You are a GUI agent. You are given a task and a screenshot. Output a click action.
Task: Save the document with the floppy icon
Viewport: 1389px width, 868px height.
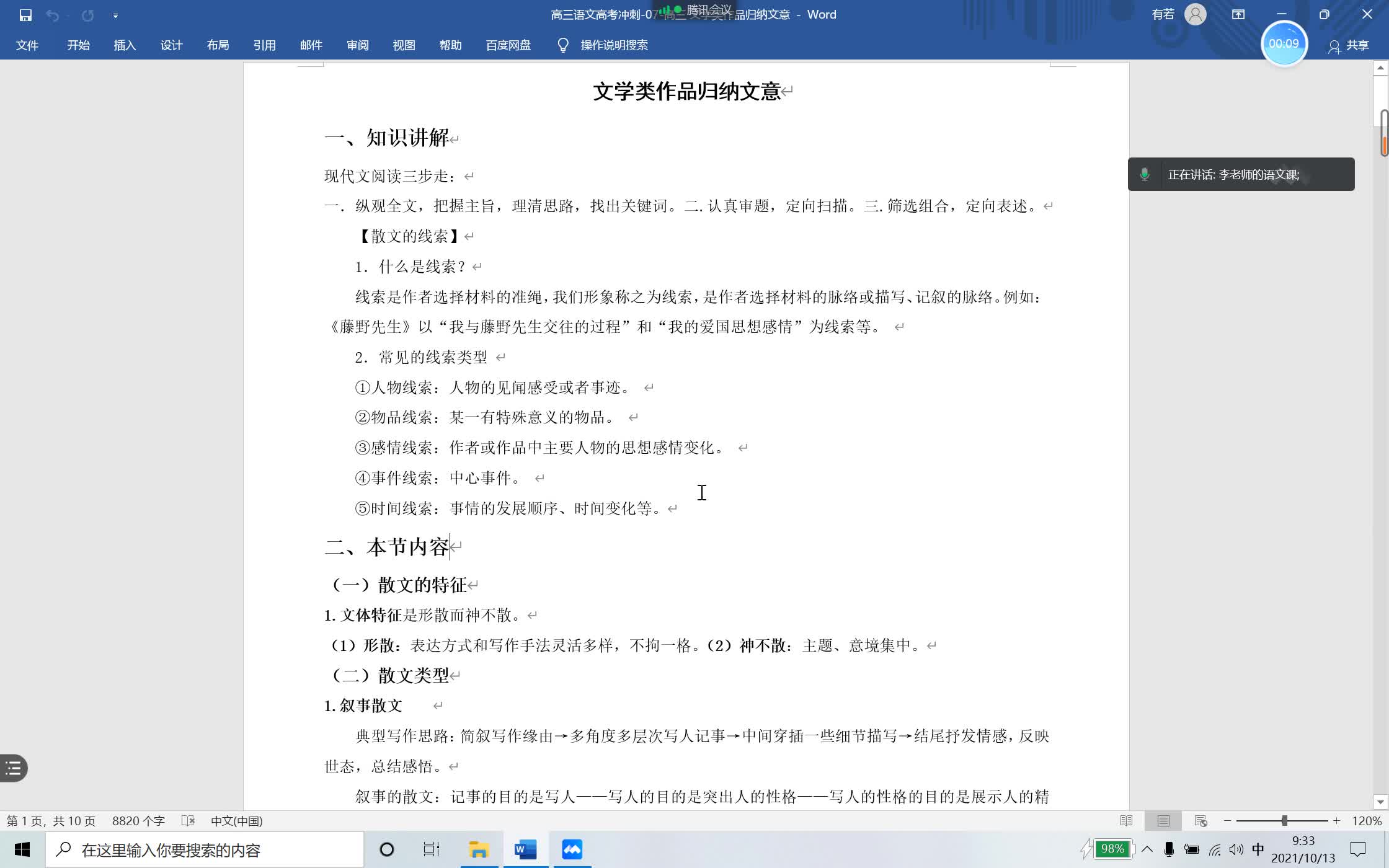click(x=25, y=15)
